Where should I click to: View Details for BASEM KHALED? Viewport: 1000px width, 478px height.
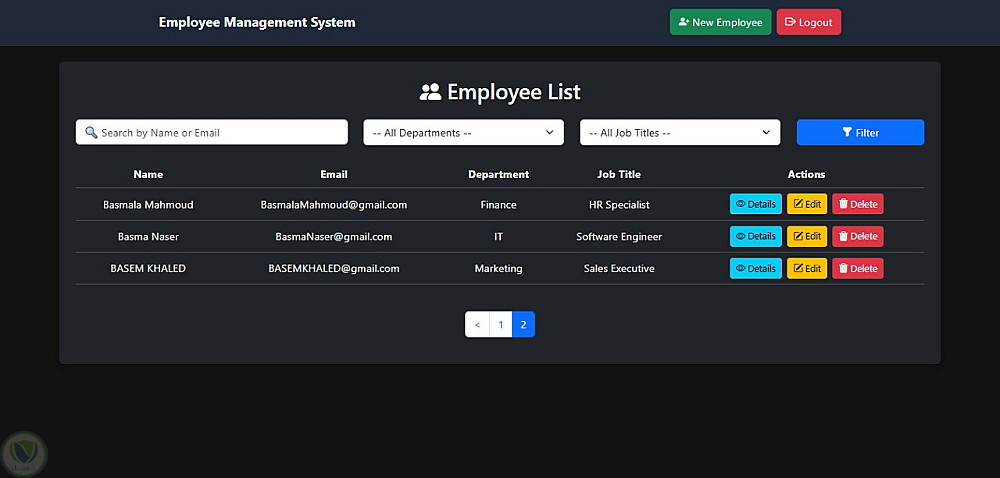click(x=756, y=268)
